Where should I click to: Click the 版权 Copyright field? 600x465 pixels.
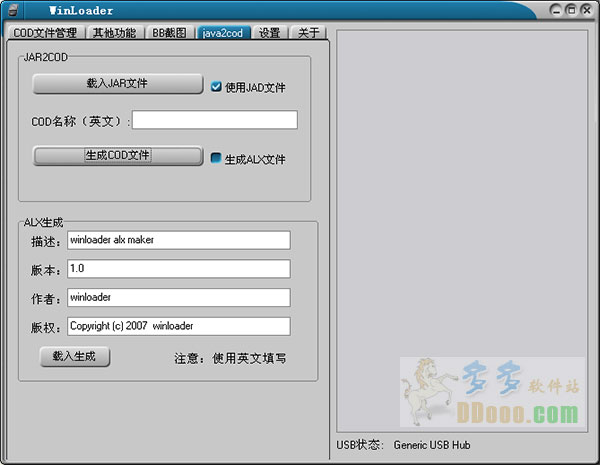pyautogui.click(x=179, y=326)
